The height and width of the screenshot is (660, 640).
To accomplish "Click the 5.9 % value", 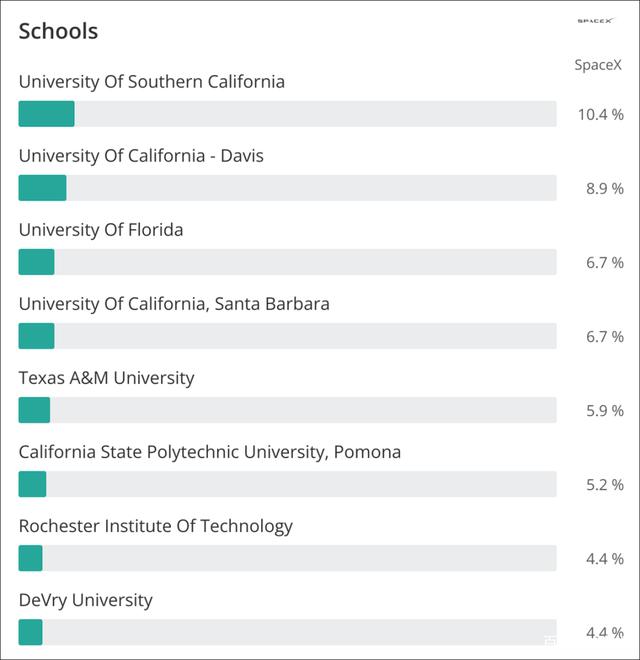I will [604, 410].
